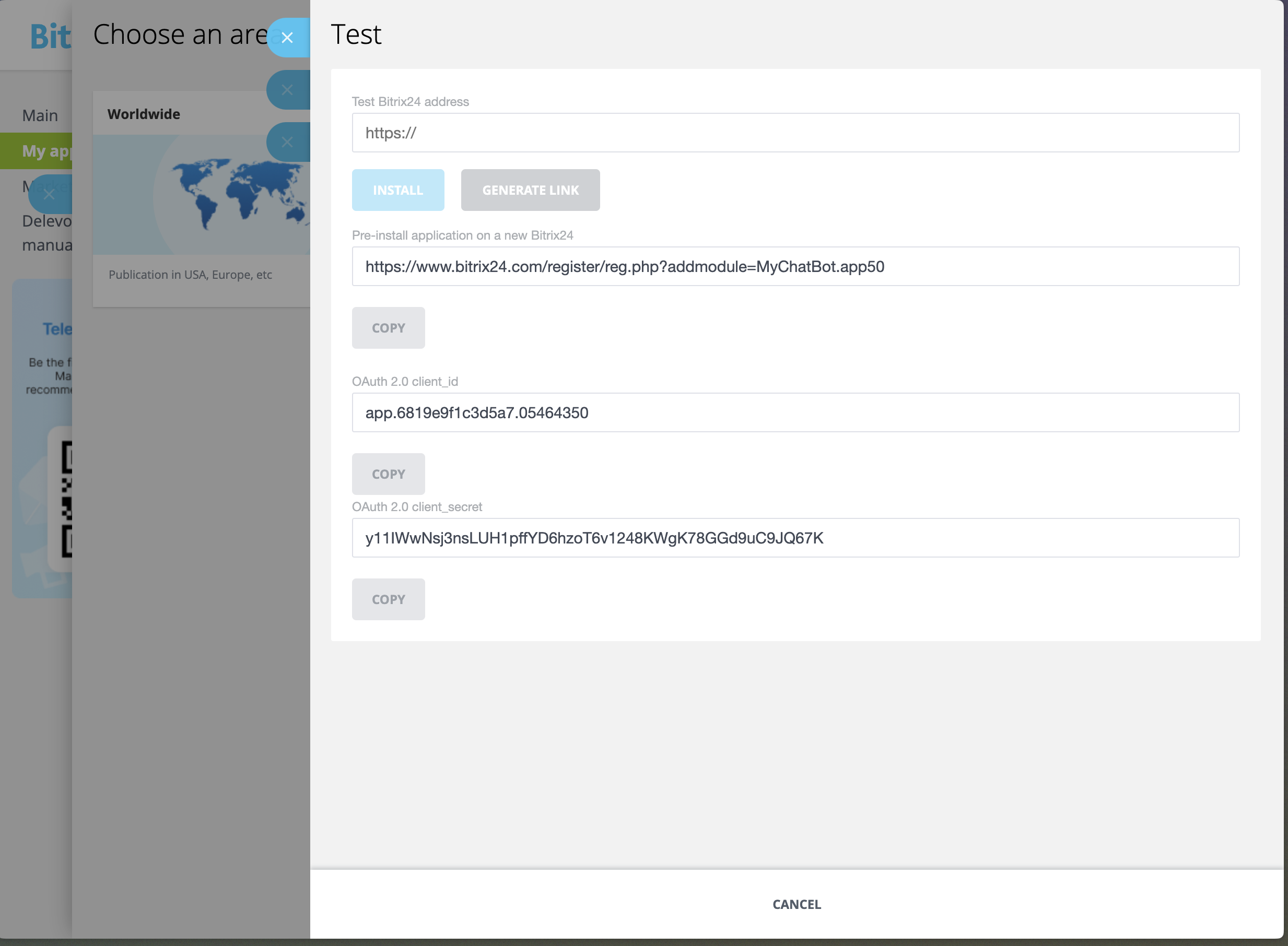Click the Bitrix logo in the header
Image resolution: width=1288 pixels, height=946 pixels.
[51, 37]
